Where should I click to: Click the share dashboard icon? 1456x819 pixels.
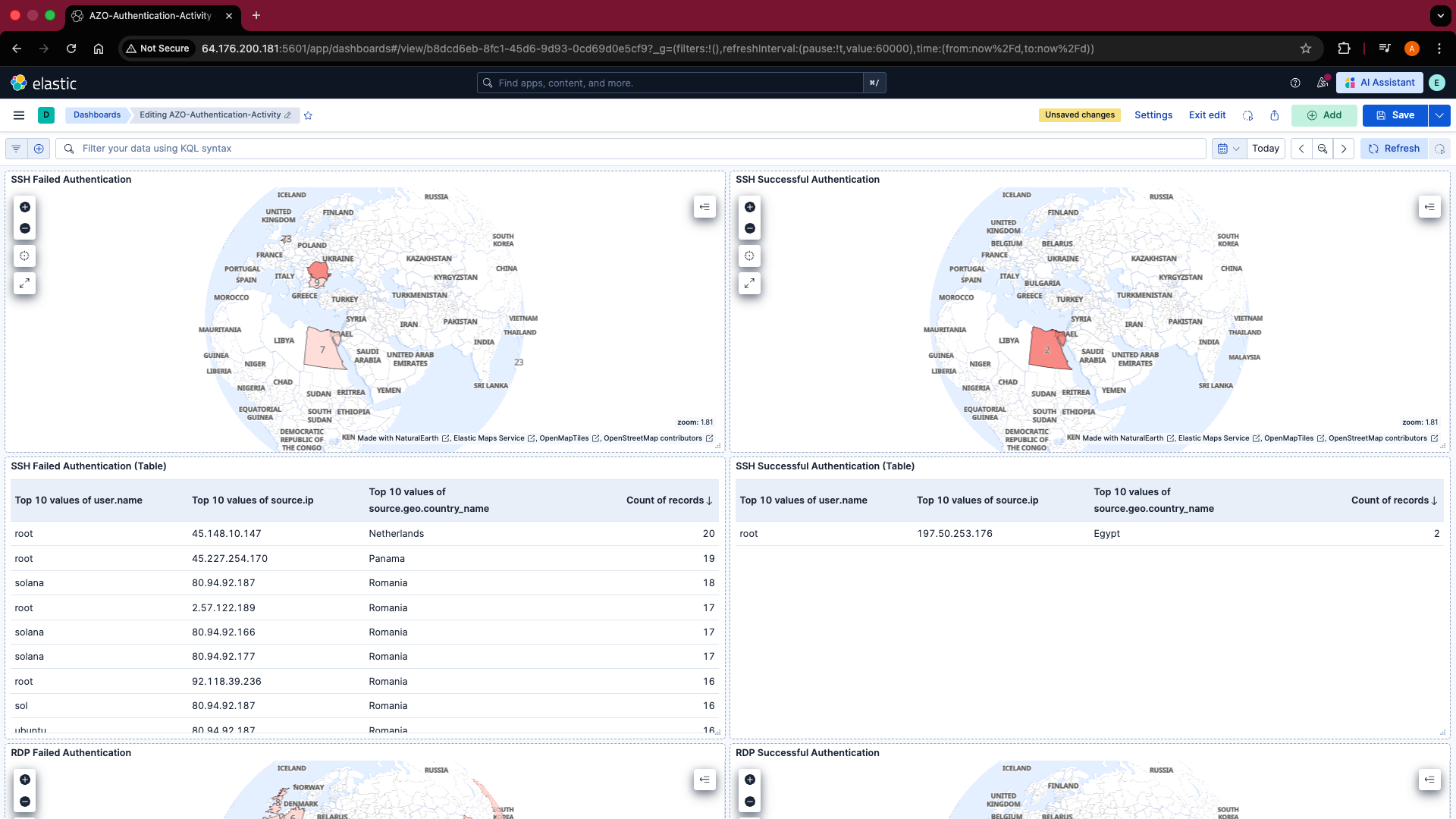[x=1275, y=115]
